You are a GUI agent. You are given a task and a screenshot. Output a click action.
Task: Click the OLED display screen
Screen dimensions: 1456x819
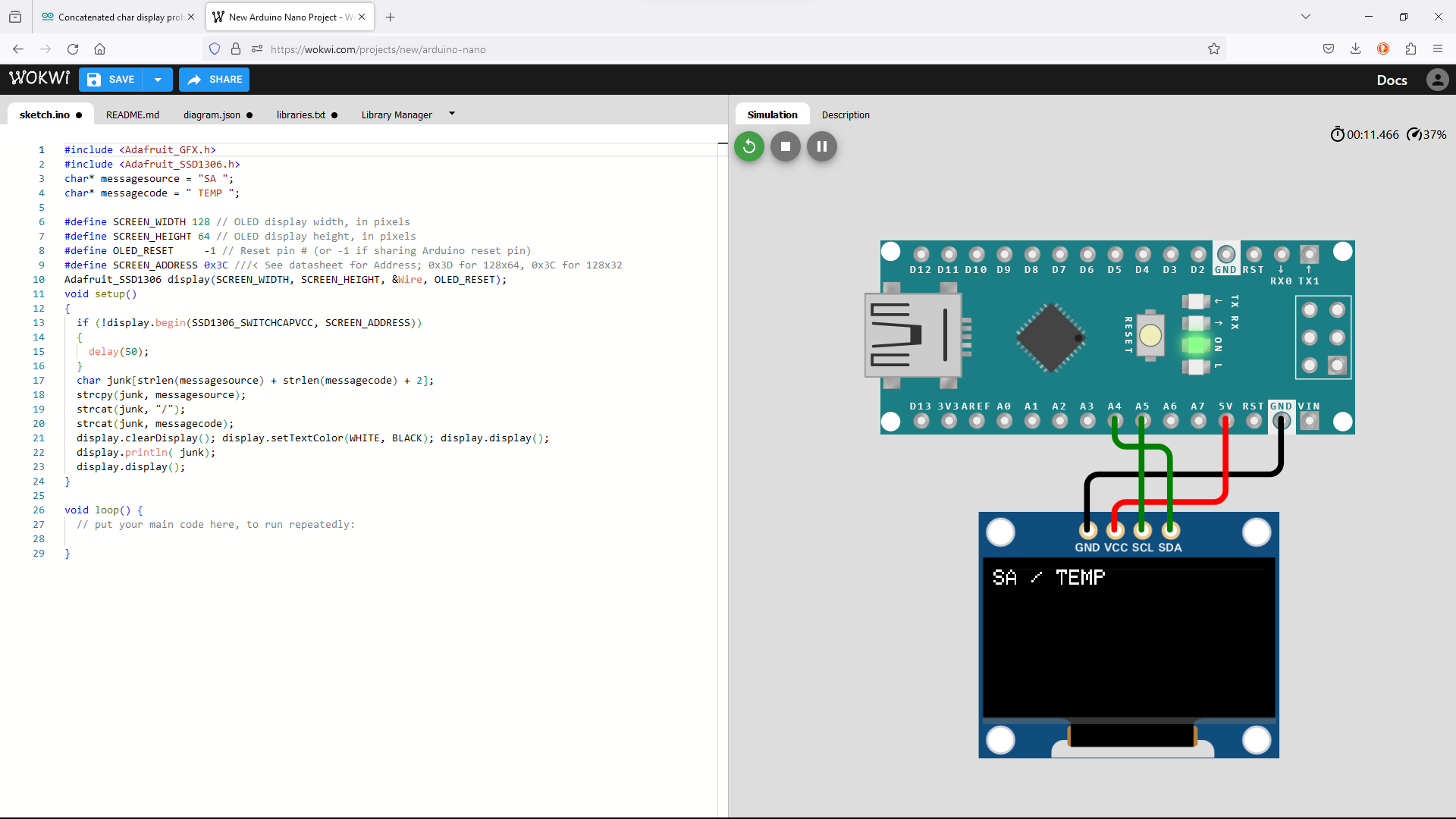1128,639
